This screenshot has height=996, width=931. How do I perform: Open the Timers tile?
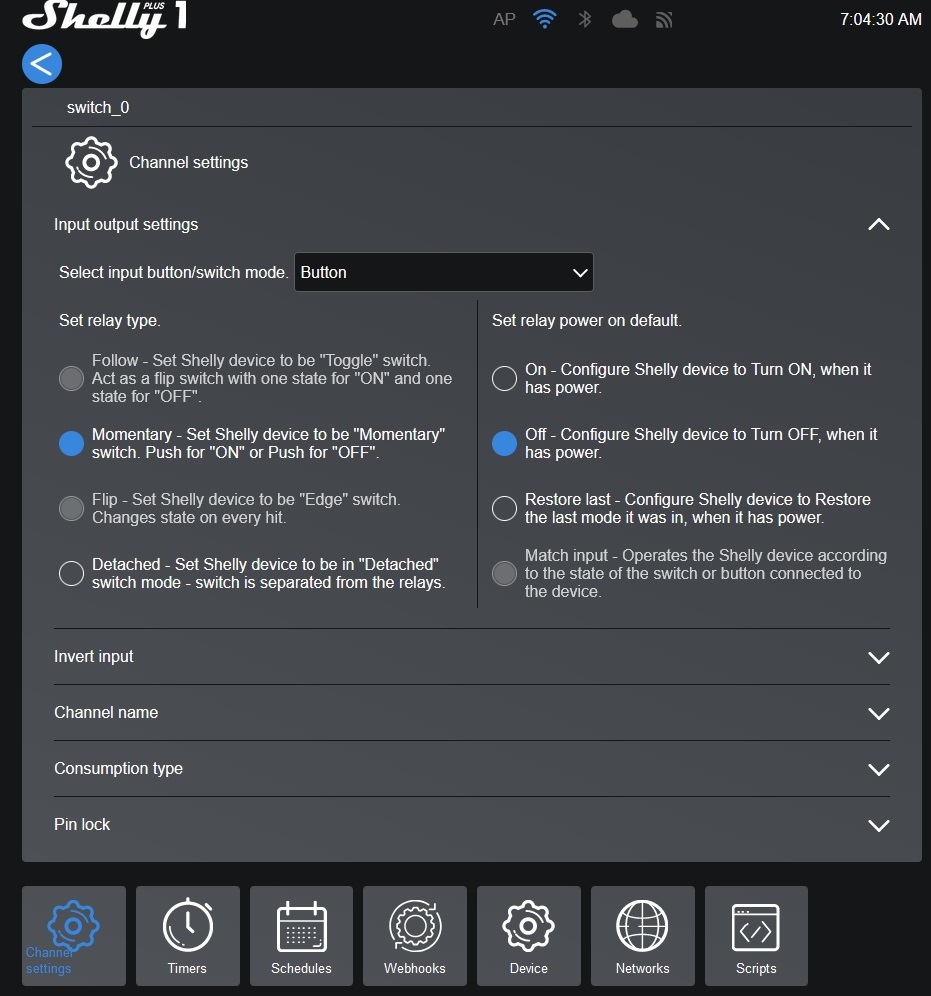[188, 936]
